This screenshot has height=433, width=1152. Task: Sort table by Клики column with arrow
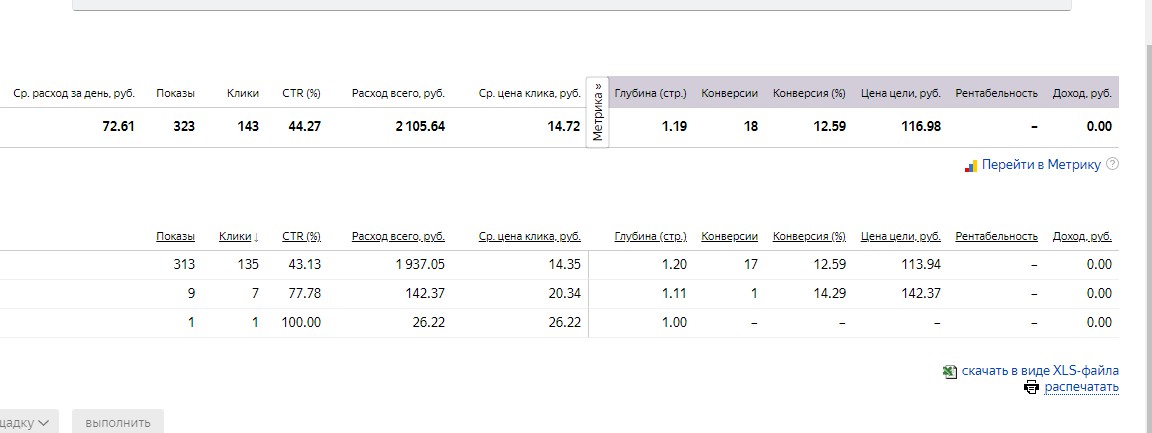coord(240,236)
